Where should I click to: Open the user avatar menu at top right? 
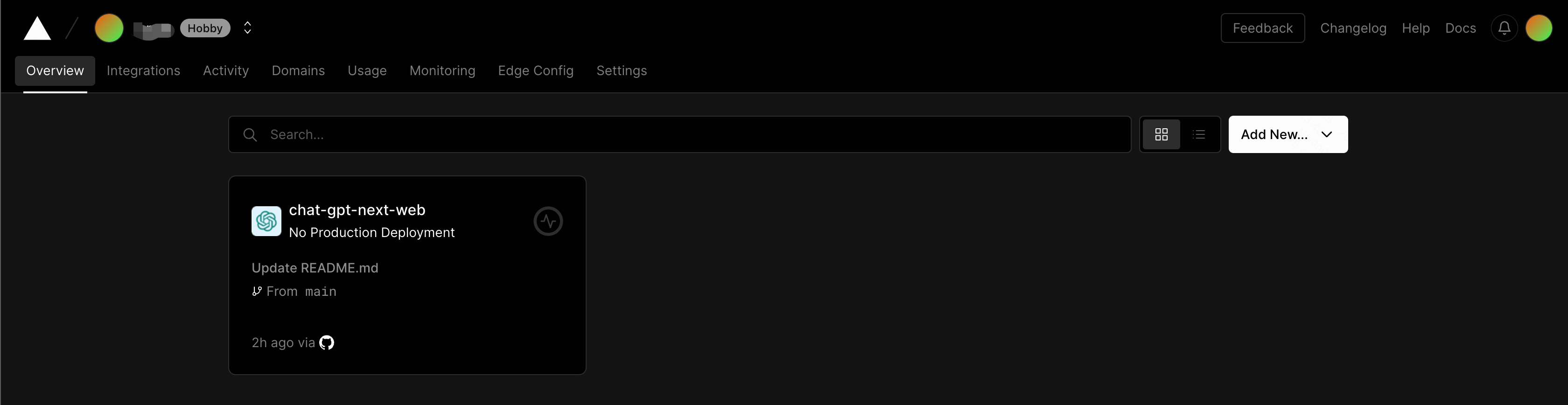point(1539,28)
